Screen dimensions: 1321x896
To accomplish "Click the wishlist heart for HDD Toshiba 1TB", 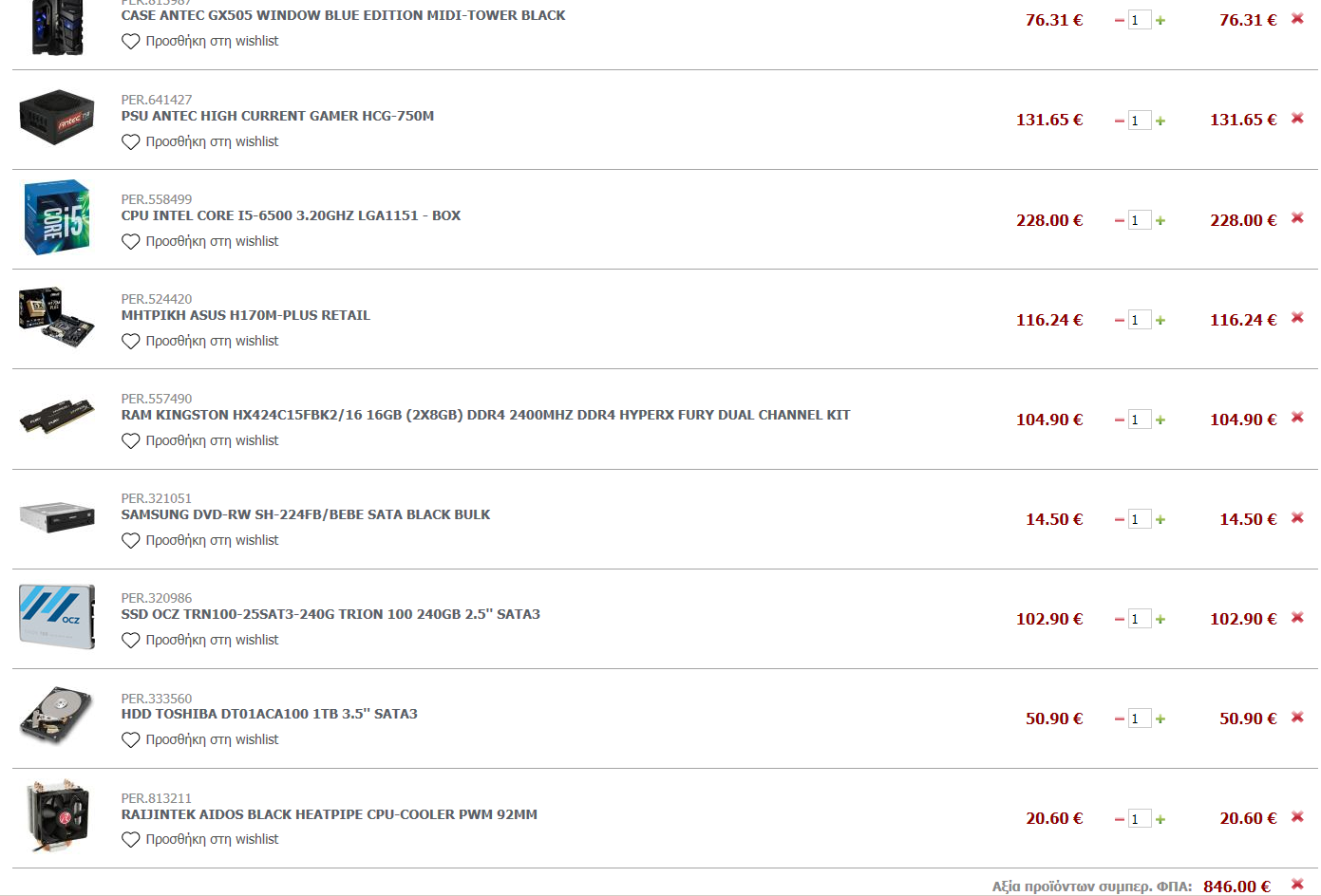I will pyautogui.click(x=131, y=740).
